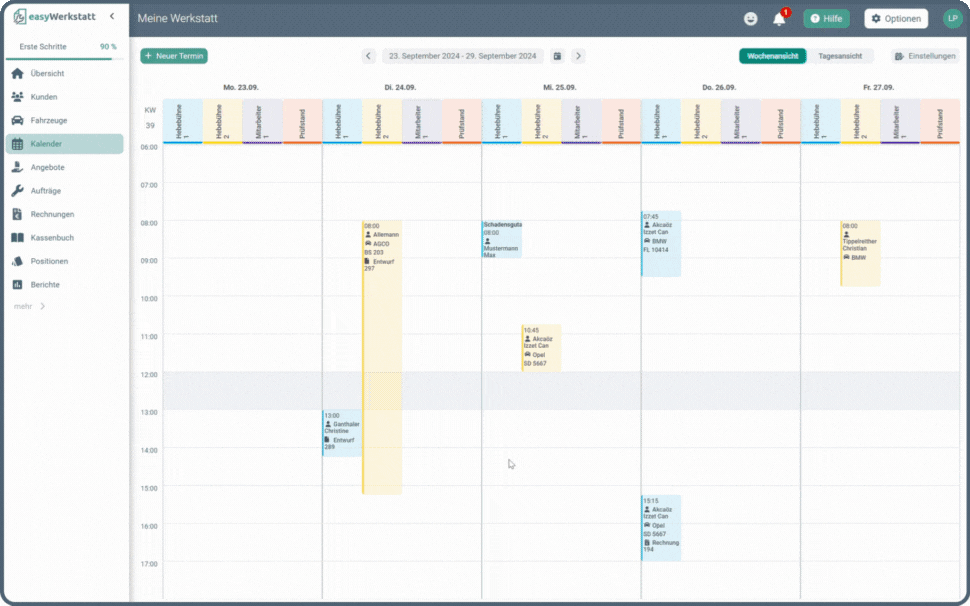Go to next week with right arrow
This screenshot has width=970, height=606.
tap(578, 56)
